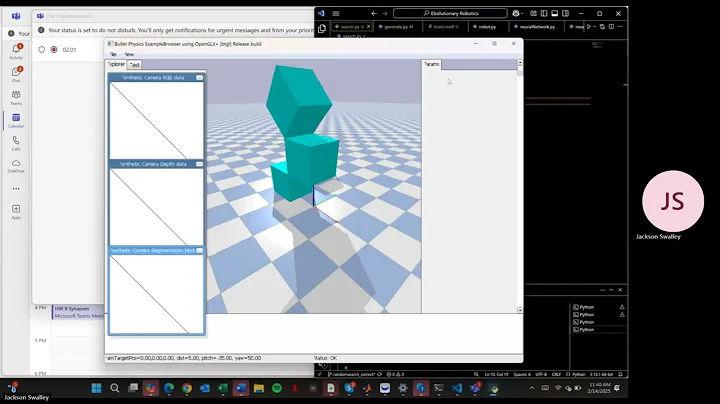Open the Copilot icon in VS Code title bar
The width and height of the screenshot is (720, 404).
coord(516,13)
